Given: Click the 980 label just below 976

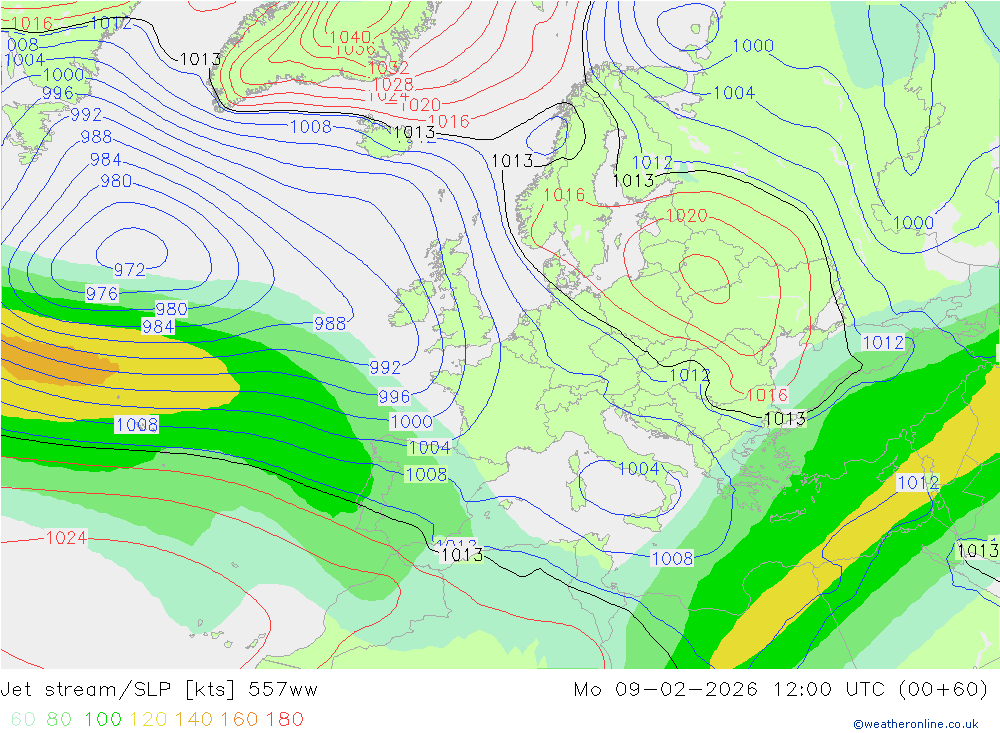Looking at the screenshot, I should pos(172,309).
